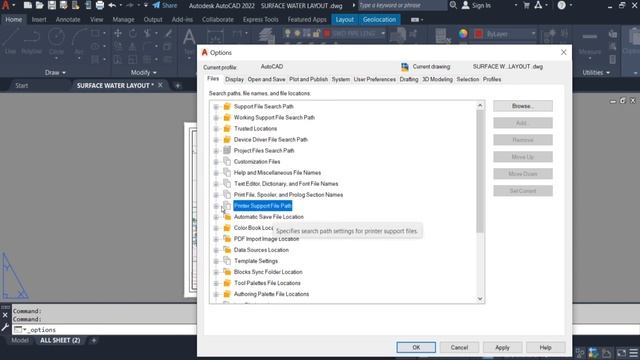
Task: Open the Manage ribbon tab
Action: (123, 19)
